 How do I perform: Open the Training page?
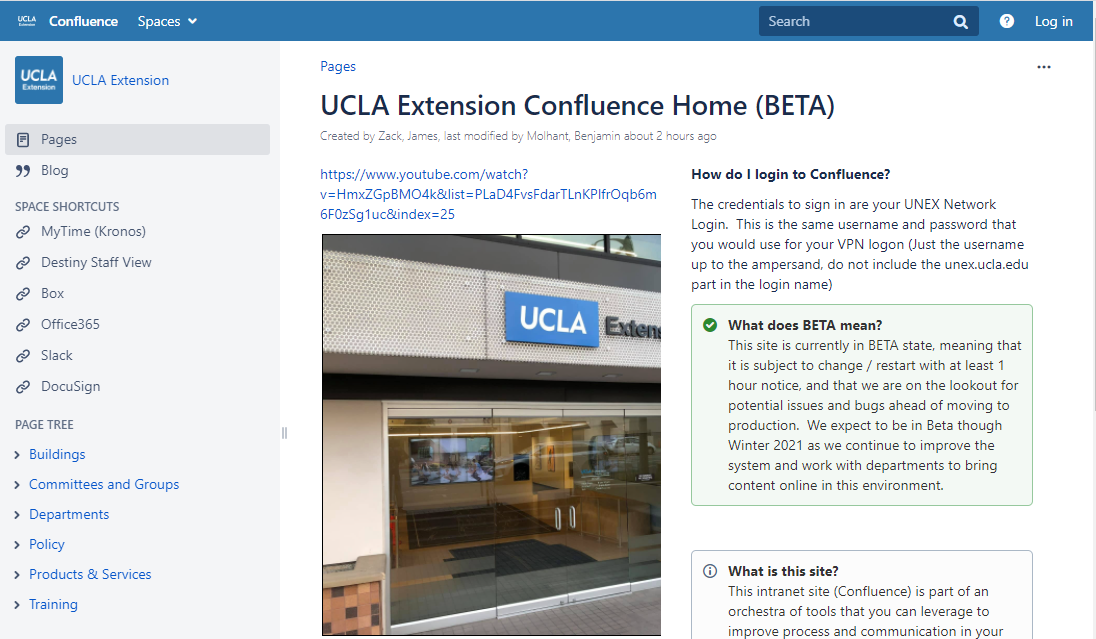pos(53,604)
